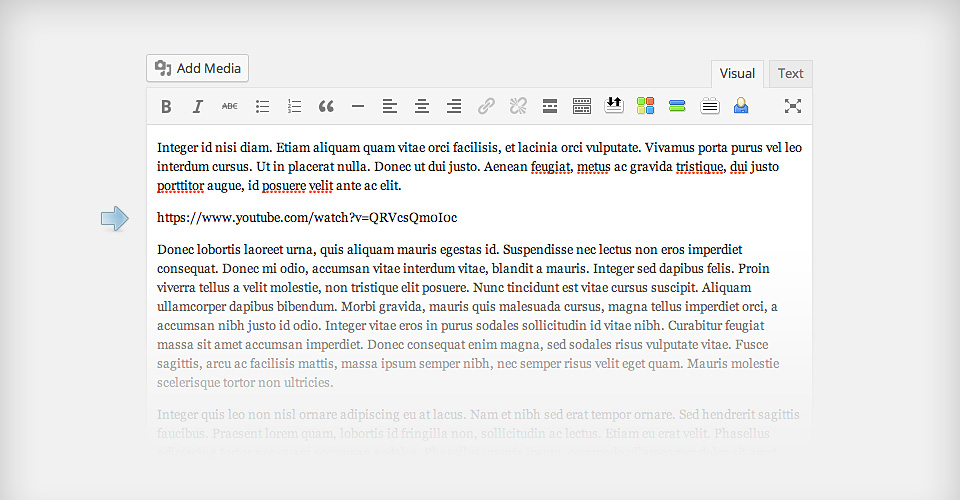
Task: Enter distraction-free fullscreen mode
Action: [x=793, y=106]
